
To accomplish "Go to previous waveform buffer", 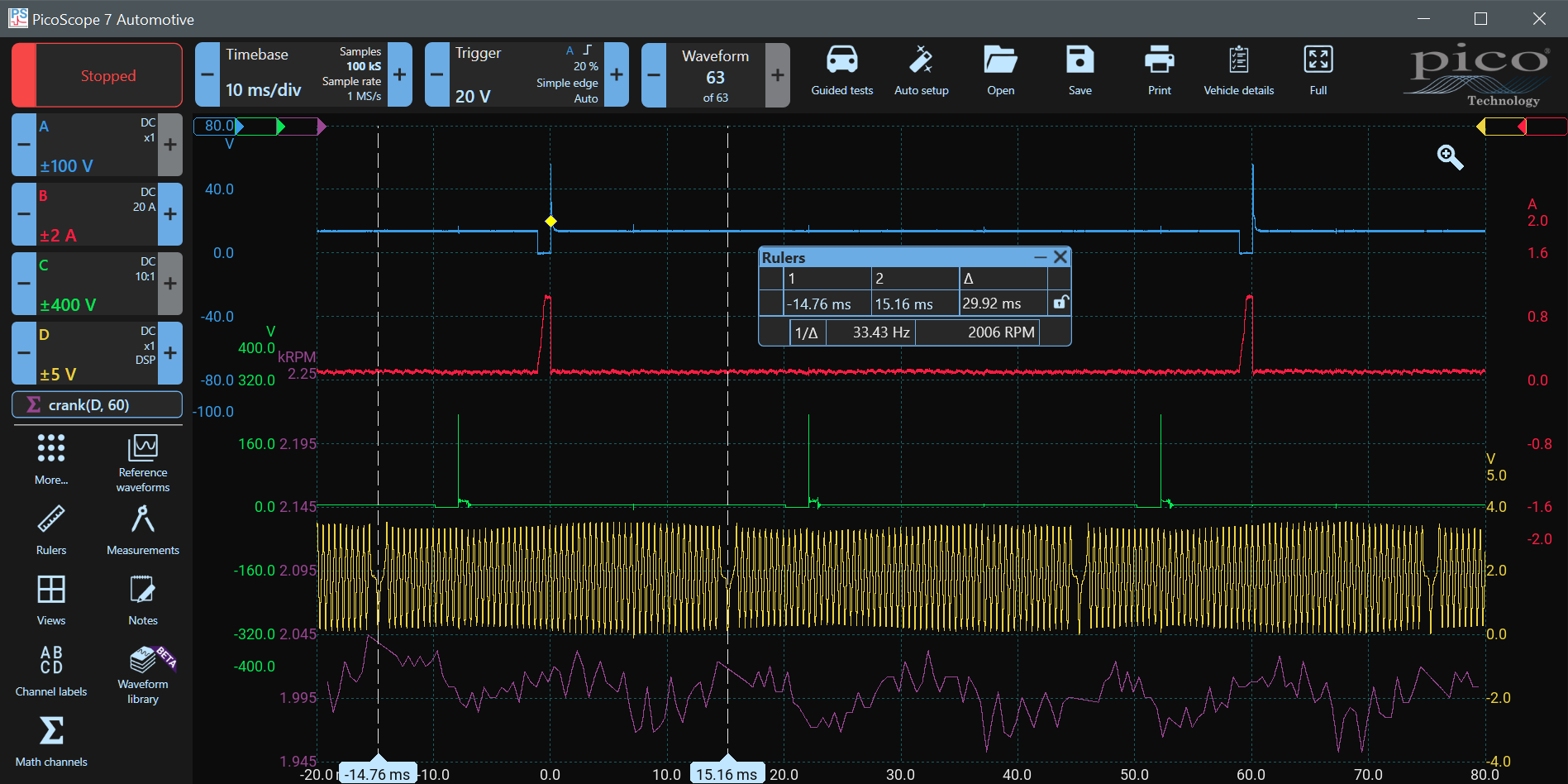I will point(654,75).
